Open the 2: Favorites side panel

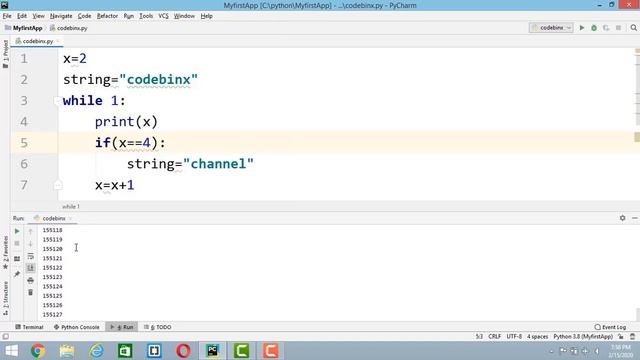click(5, 253)
